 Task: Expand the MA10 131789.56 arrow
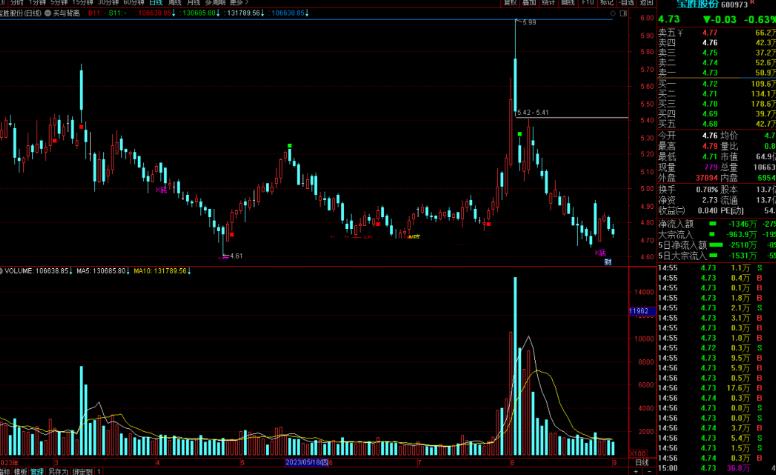click(189, 271)
